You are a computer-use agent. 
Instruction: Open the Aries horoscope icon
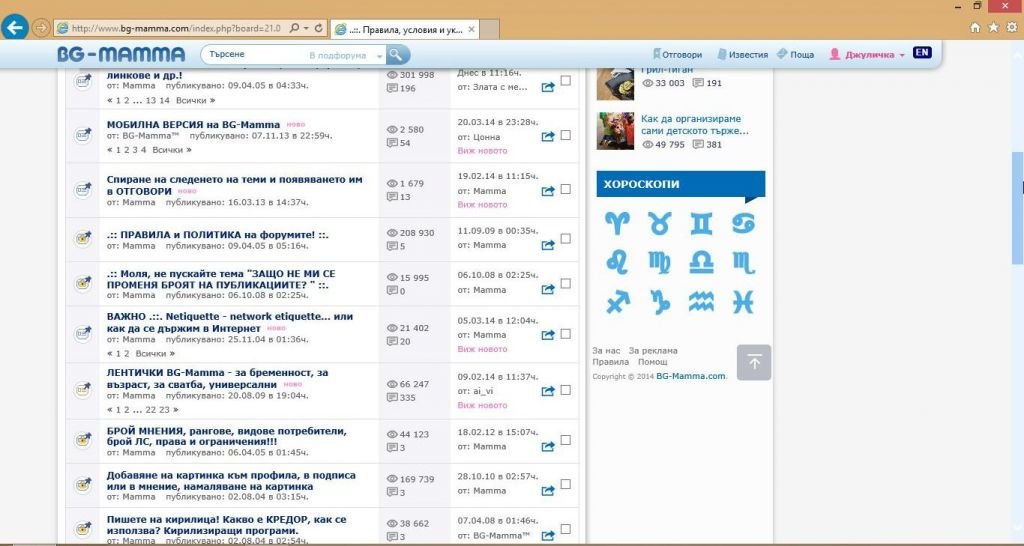617,223
